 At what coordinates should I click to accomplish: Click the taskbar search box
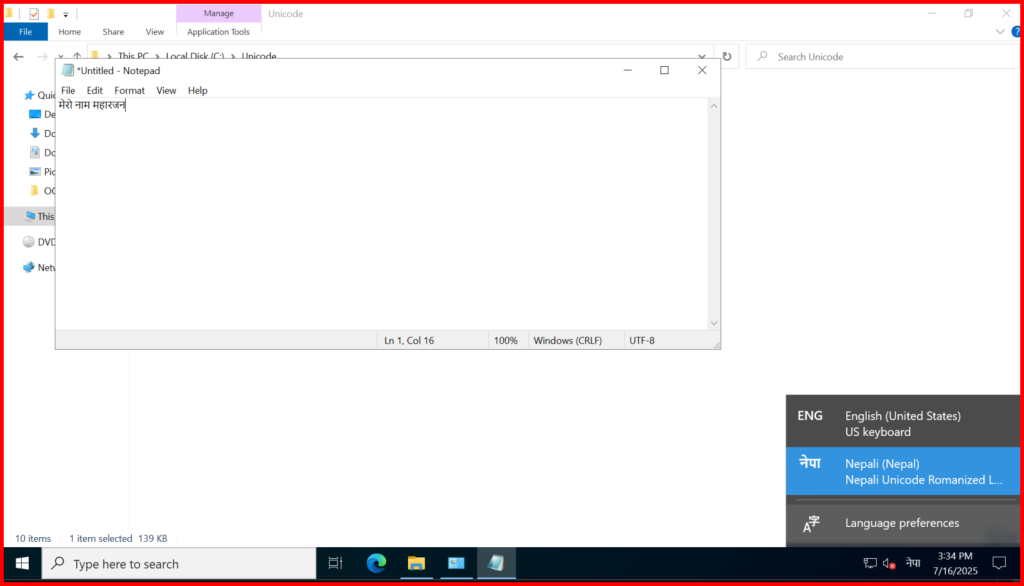(x=179, y=563)
